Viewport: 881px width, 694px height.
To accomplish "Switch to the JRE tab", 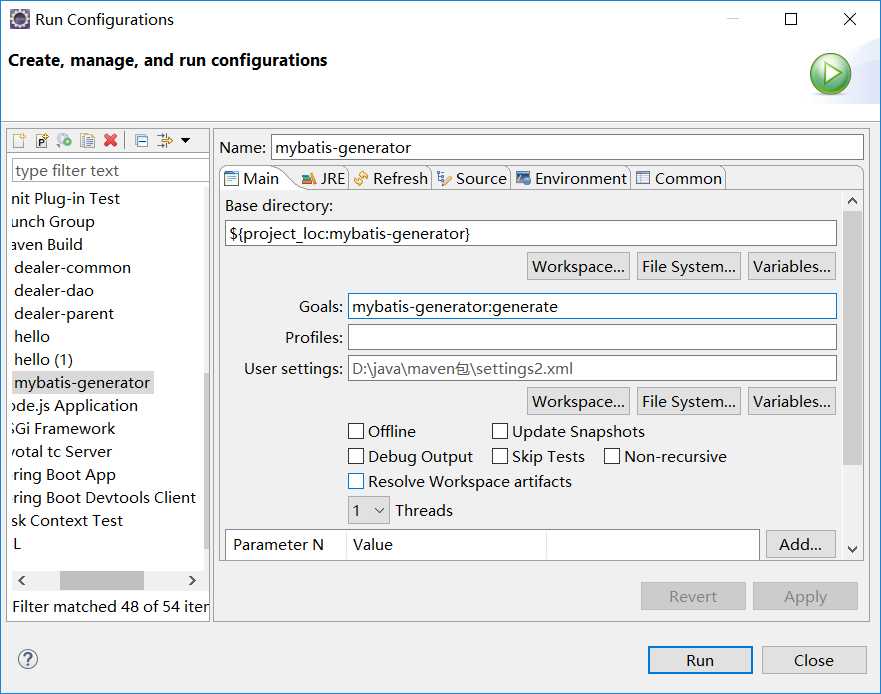I will click(x=323, y=179).
